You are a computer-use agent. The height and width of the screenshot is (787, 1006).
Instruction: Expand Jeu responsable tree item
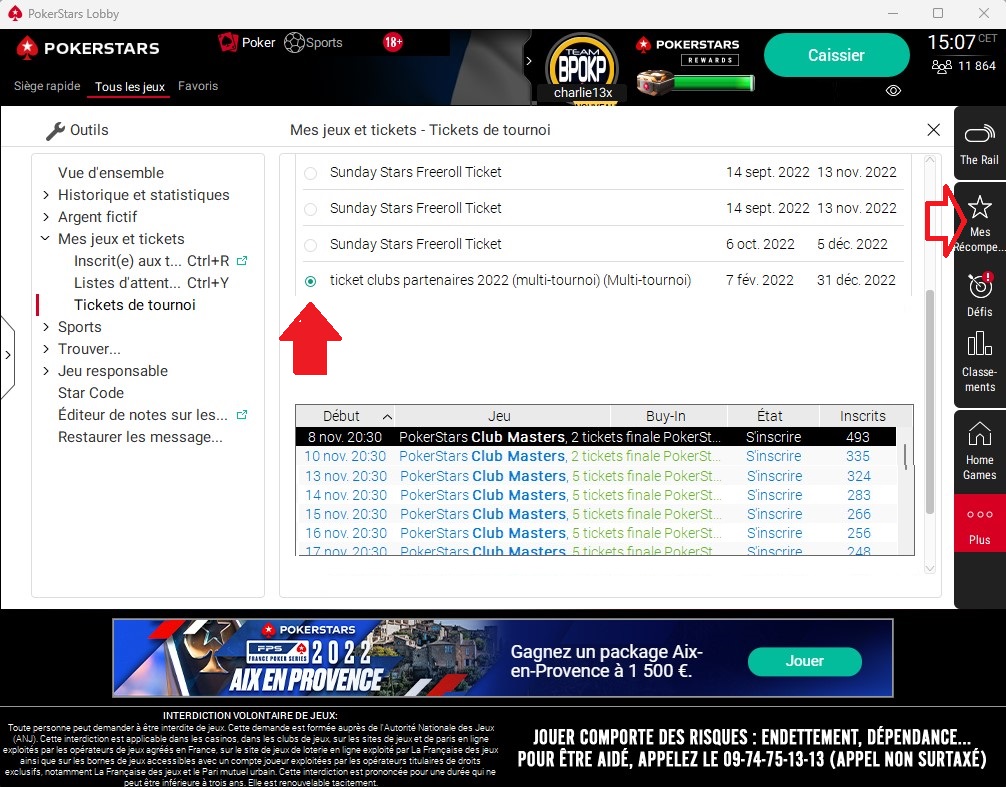46,371
